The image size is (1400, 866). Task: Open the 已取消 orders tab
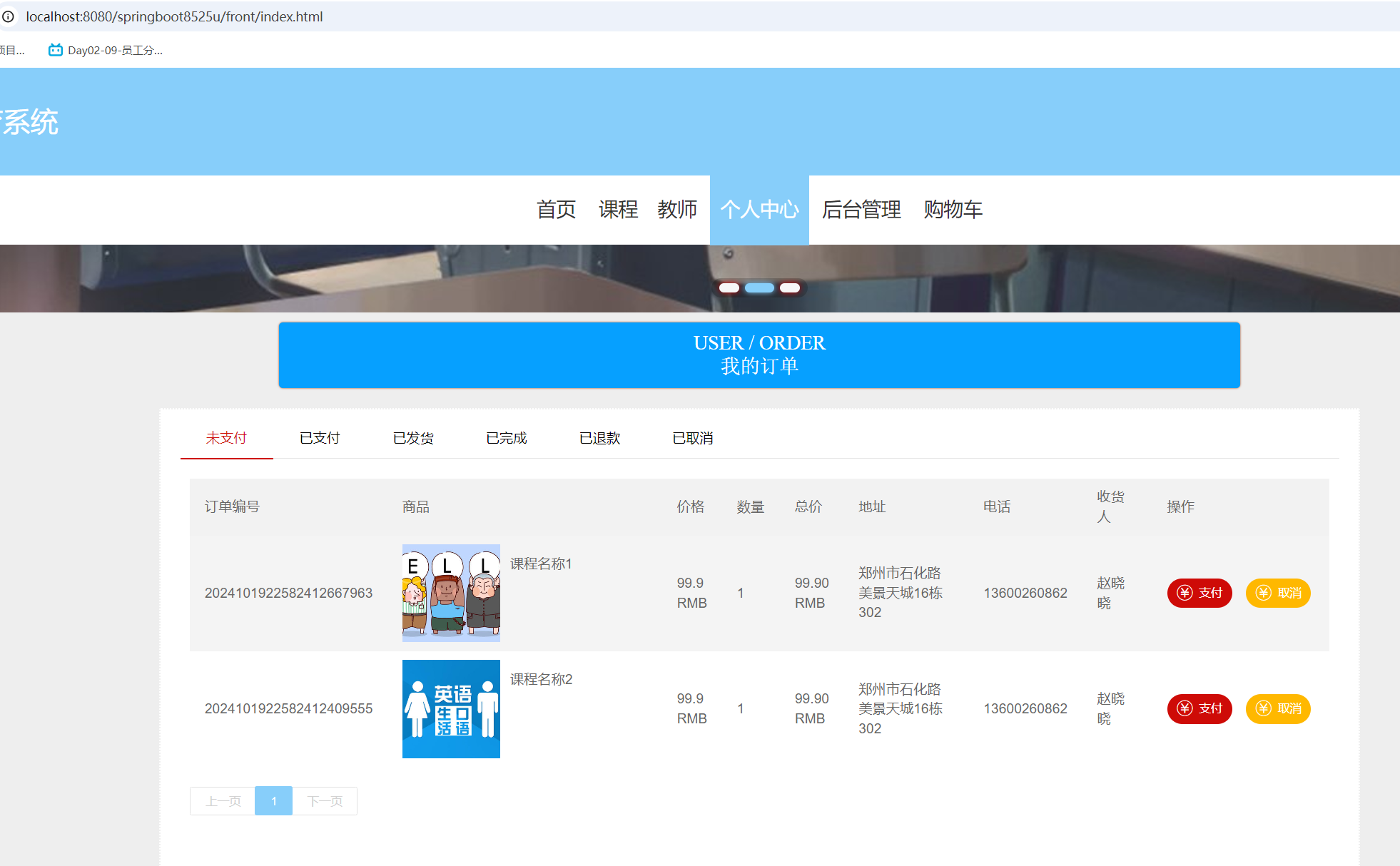point(691,437)
